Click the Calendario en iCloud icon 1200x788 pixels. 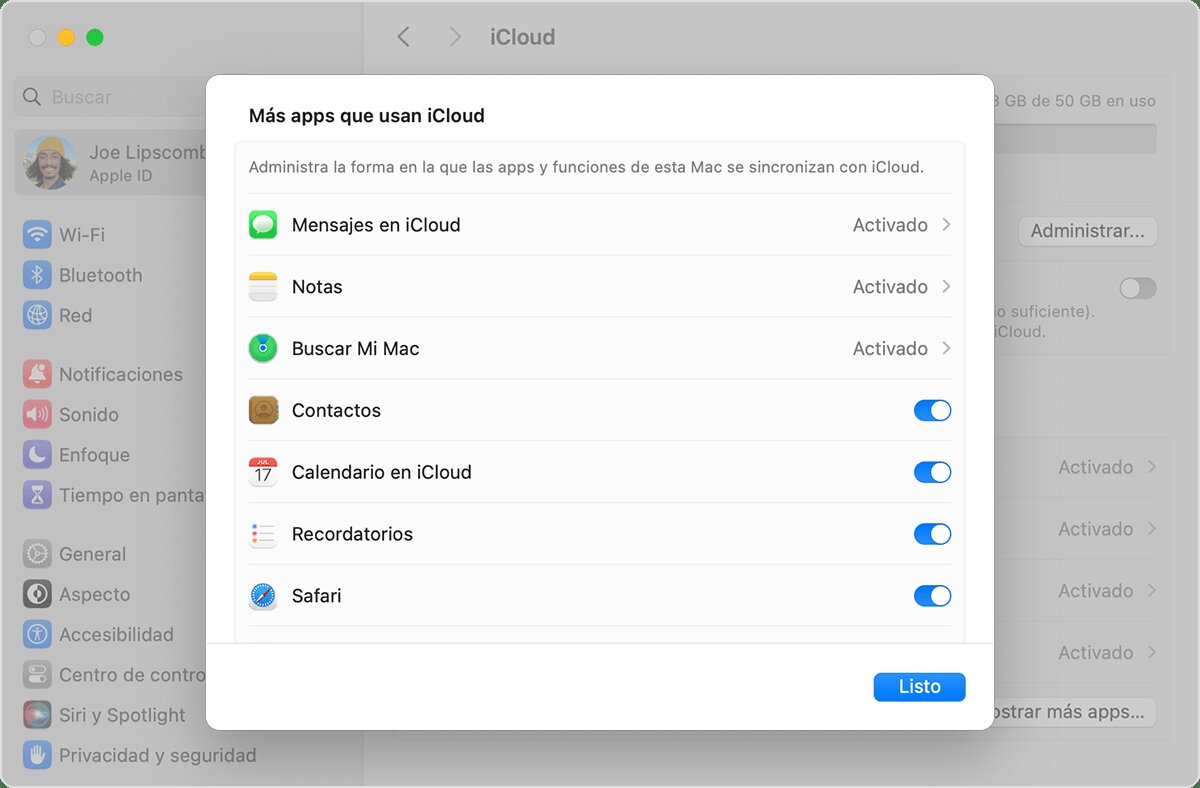click(x=263, y=472)
